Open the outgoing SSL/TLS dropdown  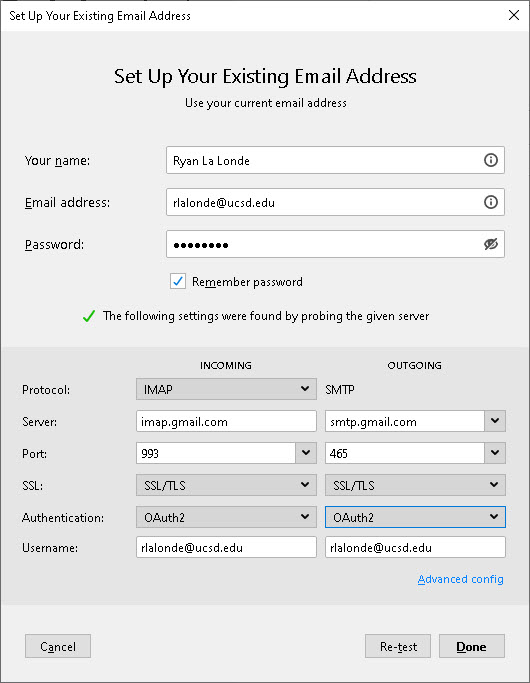[415, 485]
